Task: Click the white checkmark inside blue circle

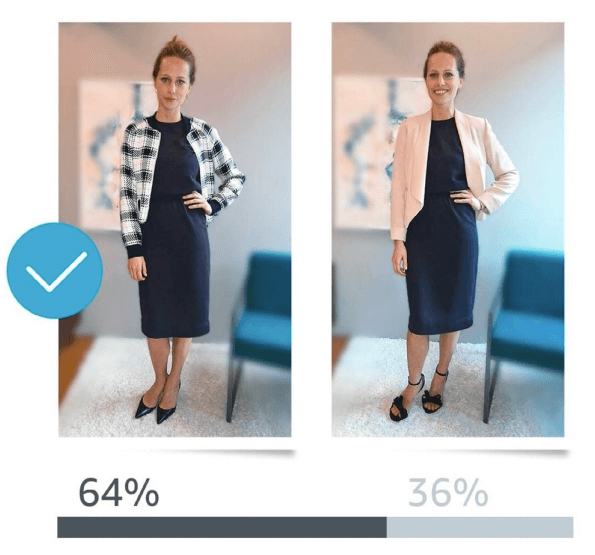Action: click(x=56, y=272)
